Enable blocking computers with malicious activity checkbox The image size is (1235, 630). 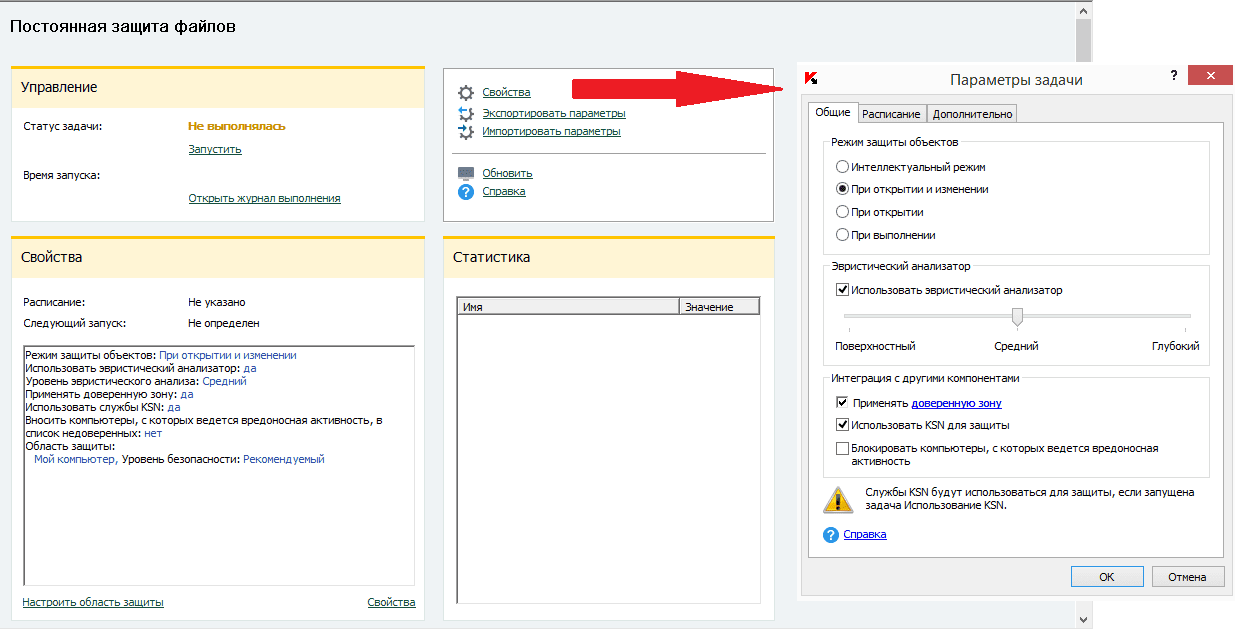tap(842, 448)
